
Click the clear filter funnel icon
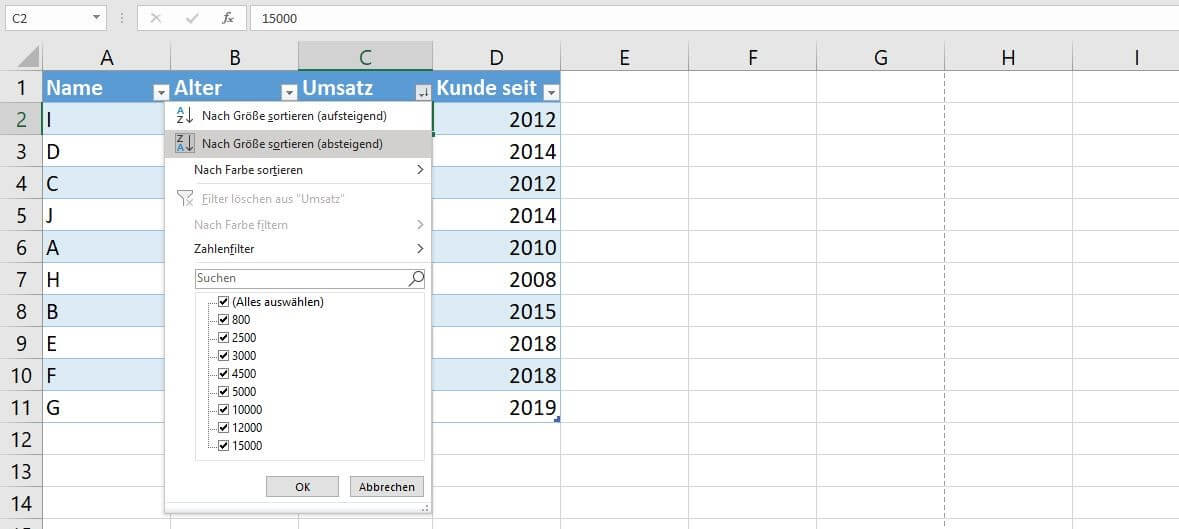184,198
